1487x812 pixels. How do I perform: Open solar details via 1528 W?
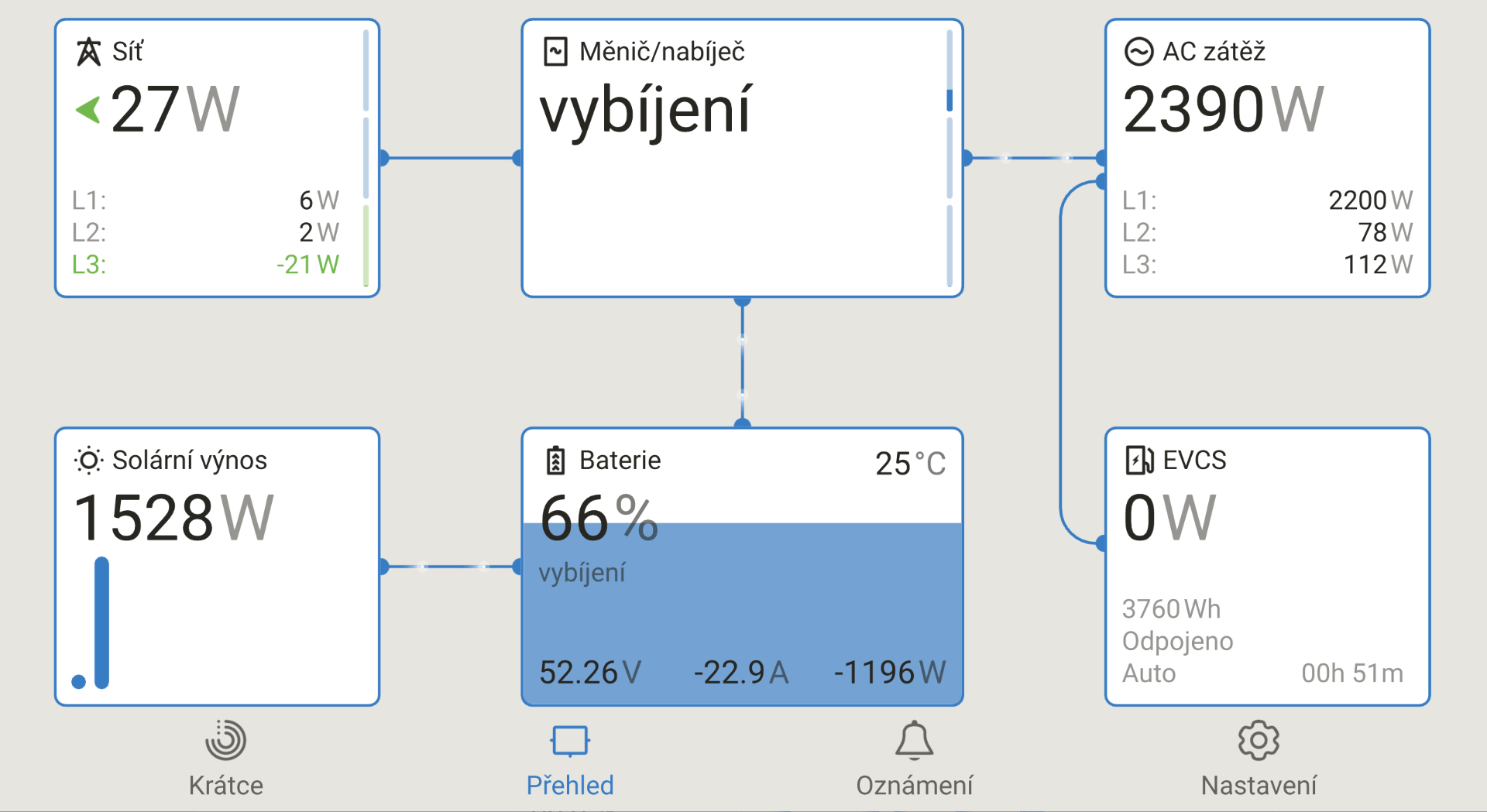coord(173,519)
